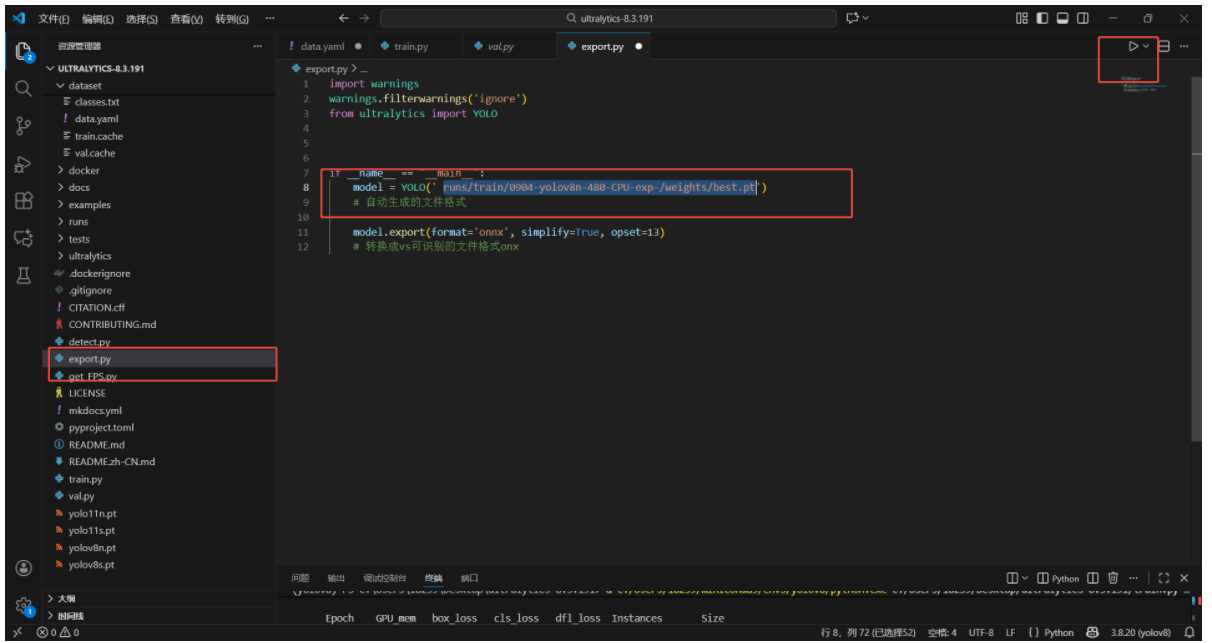Maximize the terminal panel size
1212x643 pixels.
coord(1164,578)
